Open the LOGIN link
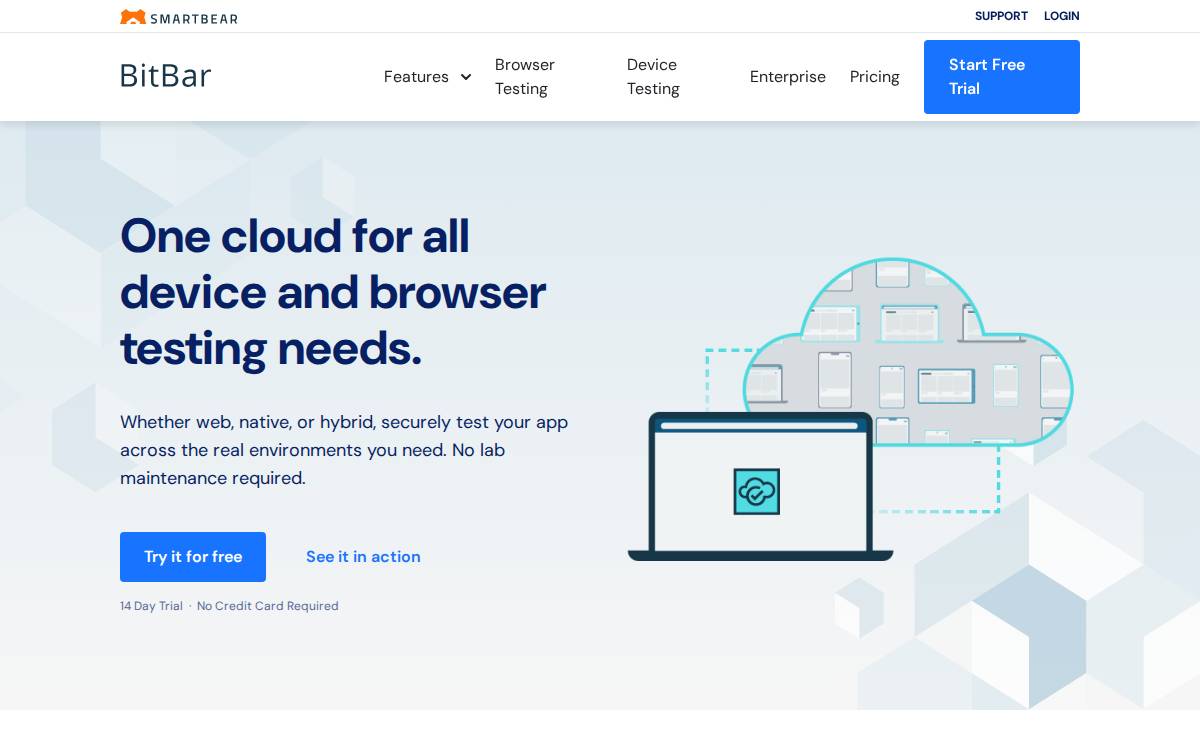1200x750 pixels. click(x=1061, y=16)
